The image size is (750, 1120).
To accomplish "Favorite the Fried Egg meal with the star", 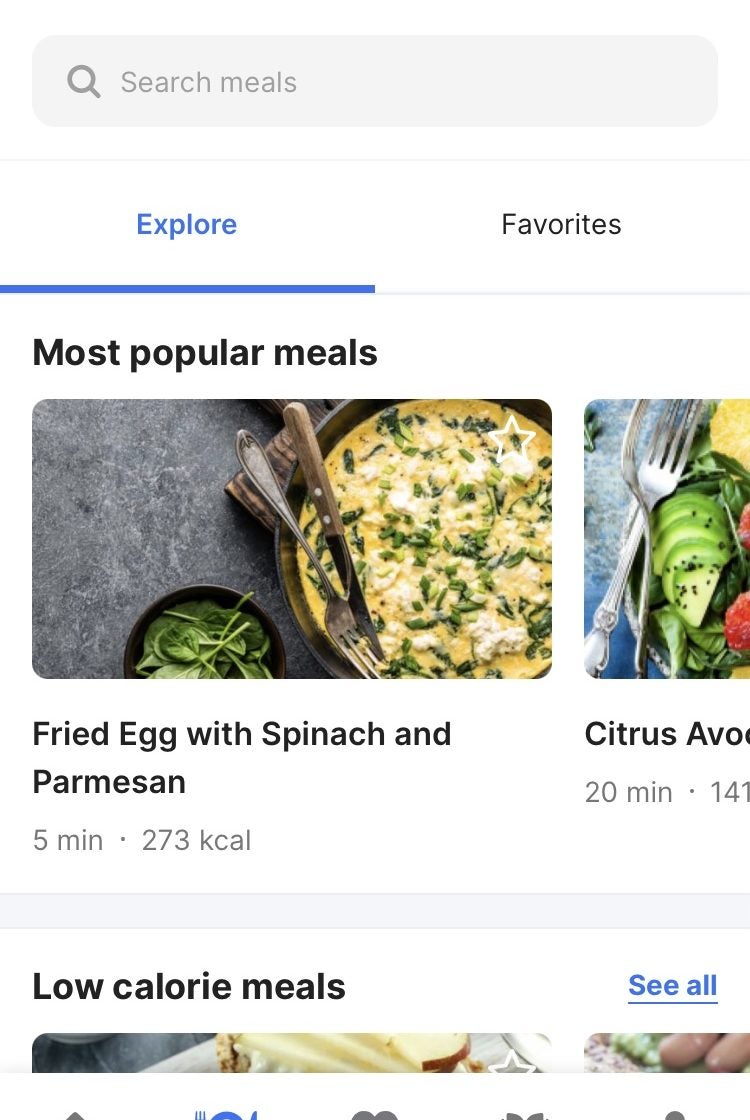I will pyautogui.click(x=513, y=437).
